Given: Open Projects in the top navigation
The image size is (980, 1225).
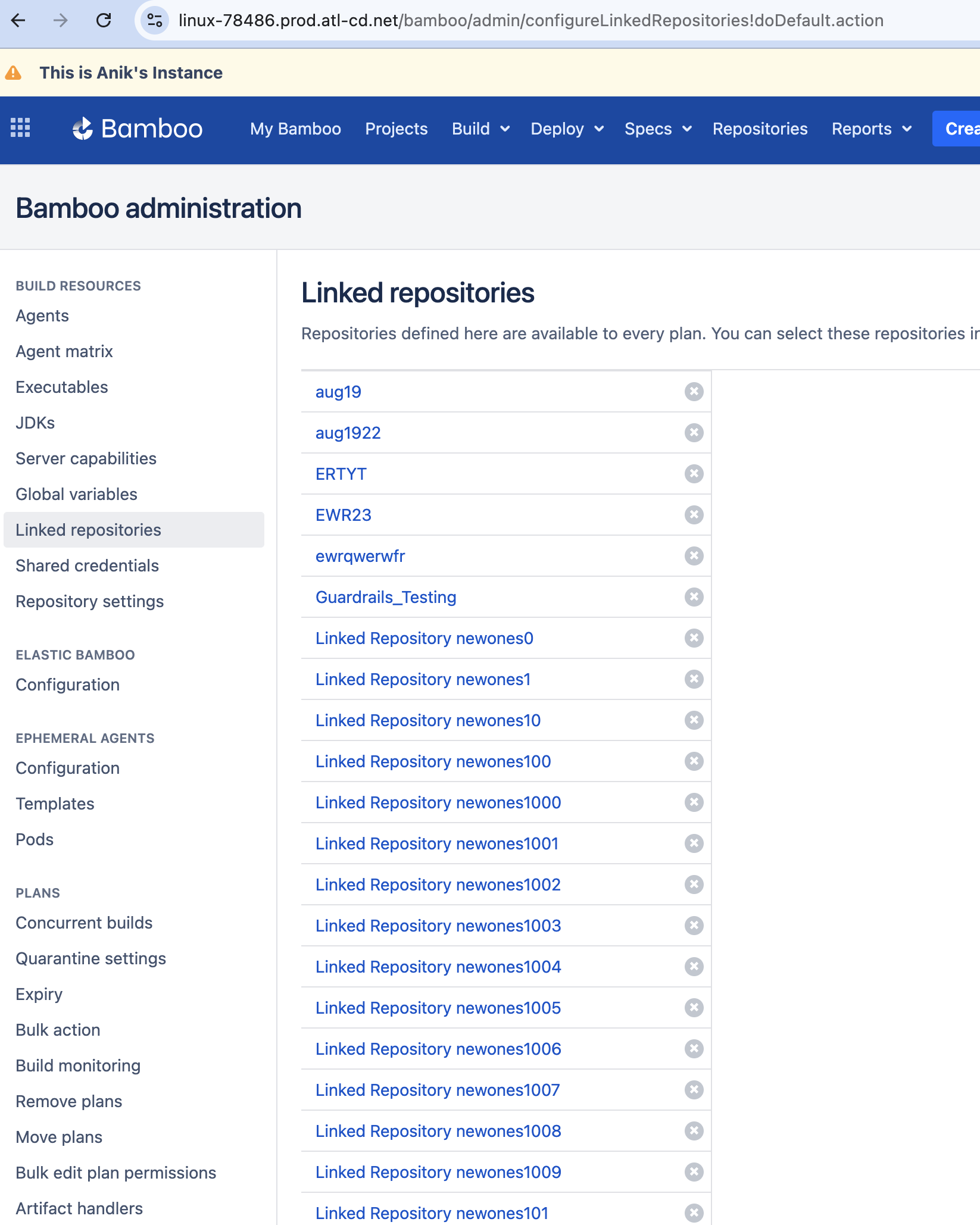Looking at the screenshot, I should click(397, 129).
